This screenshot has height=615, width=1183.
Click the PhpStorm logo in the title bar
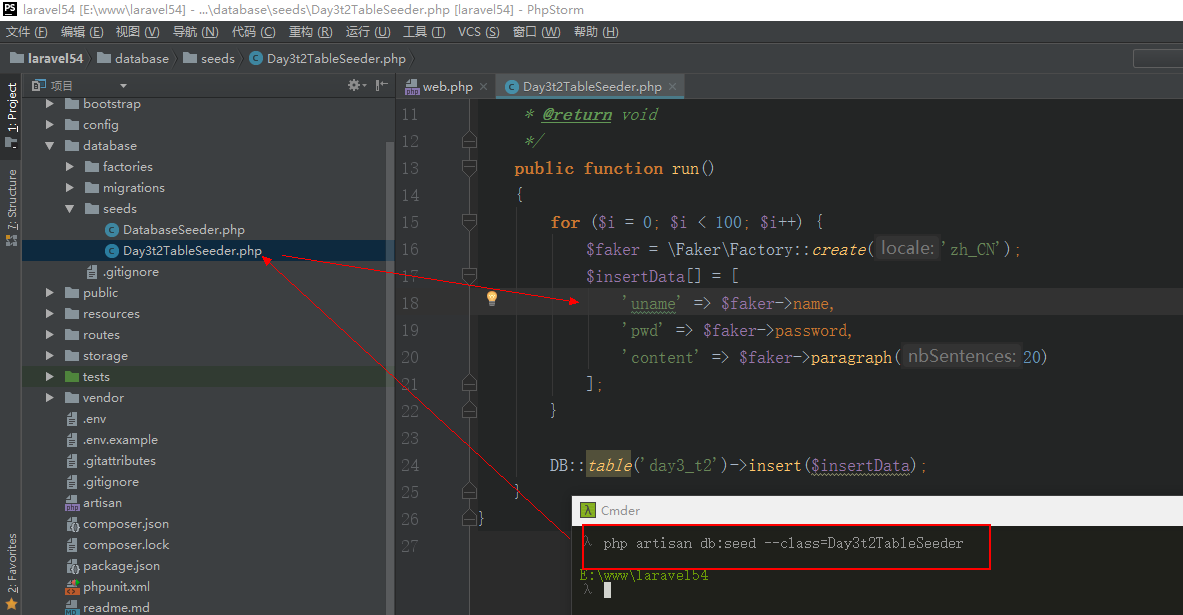[10, 9]
